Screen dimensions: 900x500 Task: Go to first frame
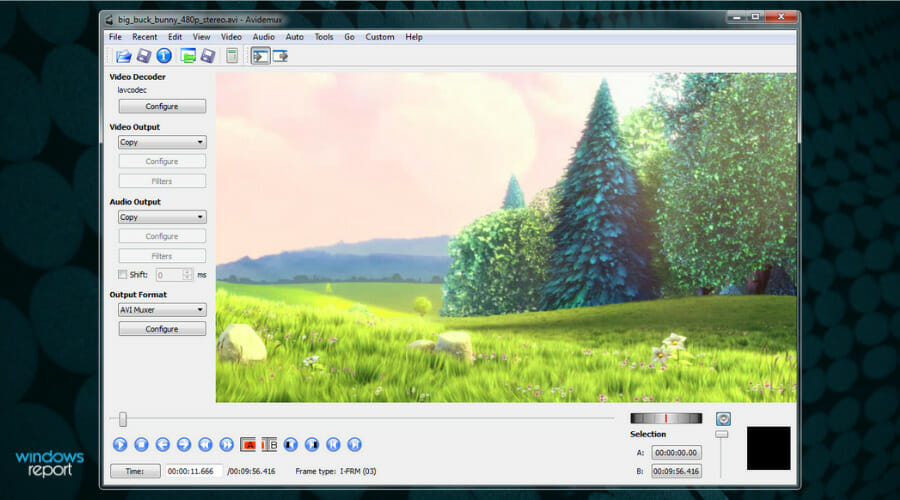point(333,444)
